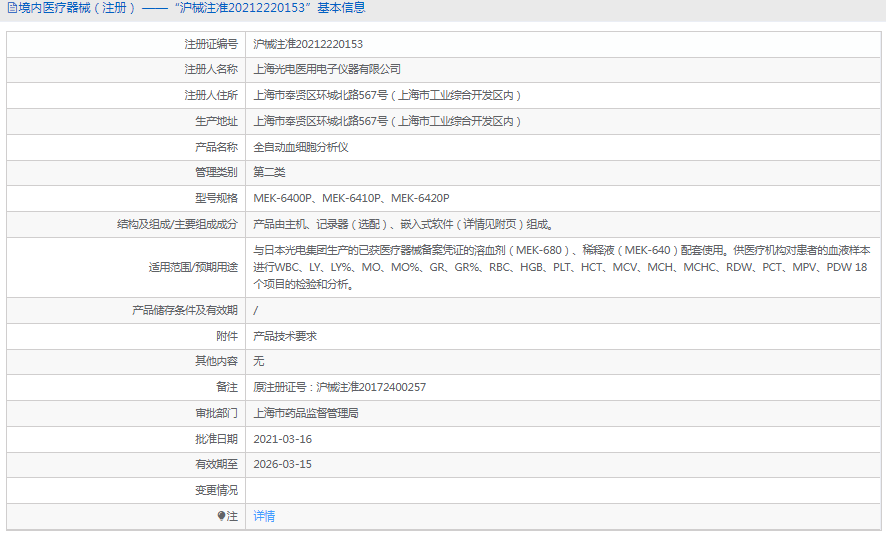Screen dimensions: 886x536
Task: Click the bullet icon beside the 注 label
Action: (222, 516)
